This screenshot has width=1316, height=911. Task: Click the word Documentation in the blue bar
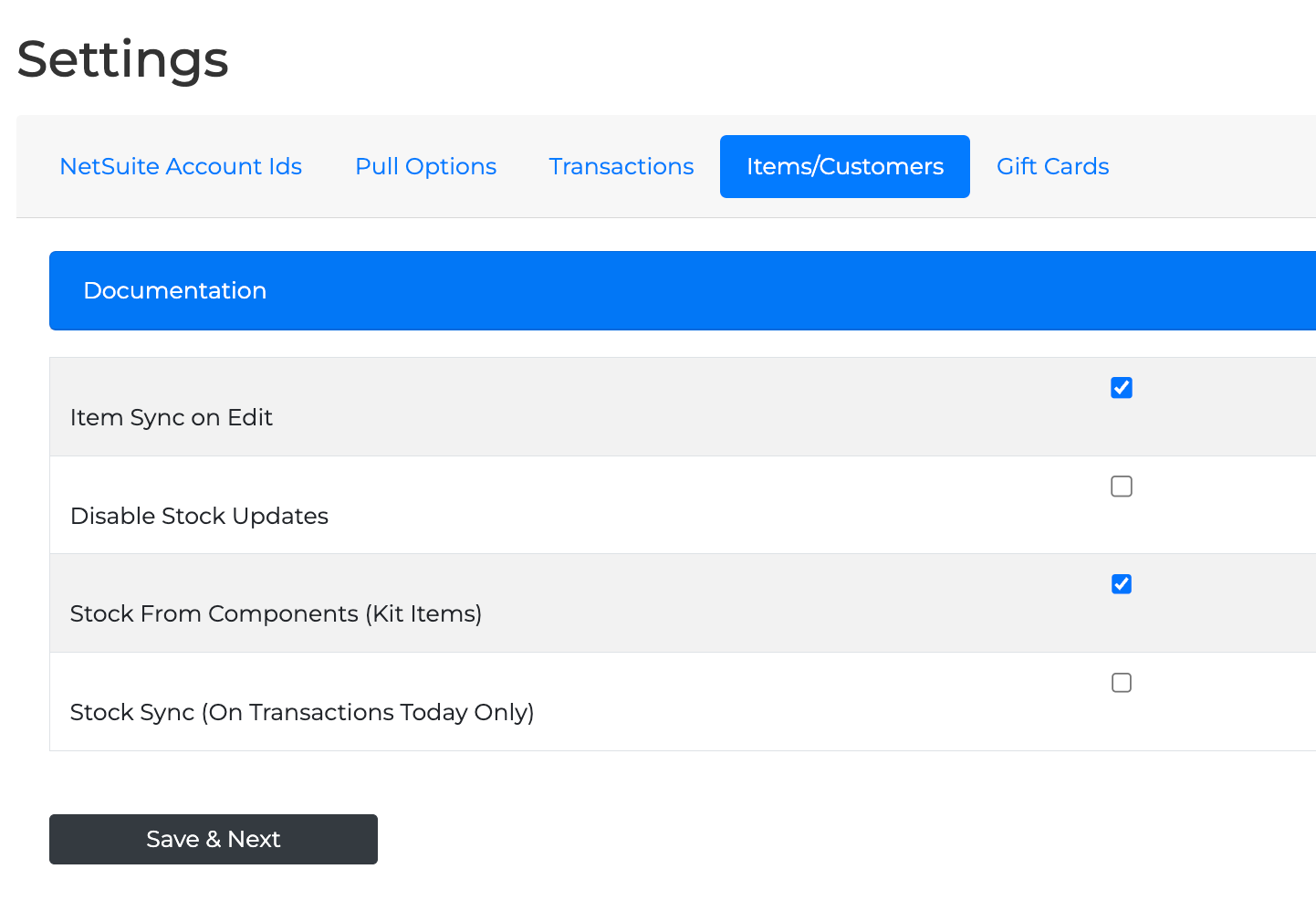pyautogui.click(x=175, y=290)
